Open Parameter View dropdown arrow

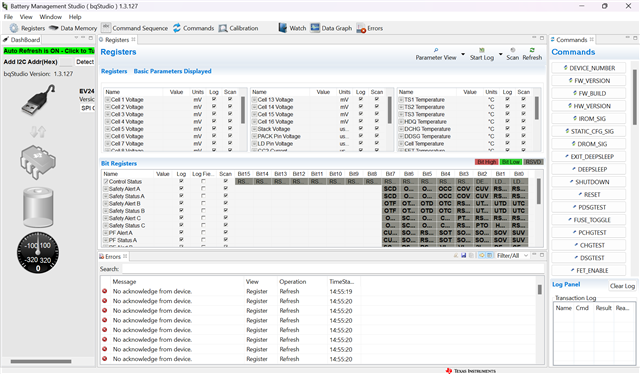click(x=463, y=54)
